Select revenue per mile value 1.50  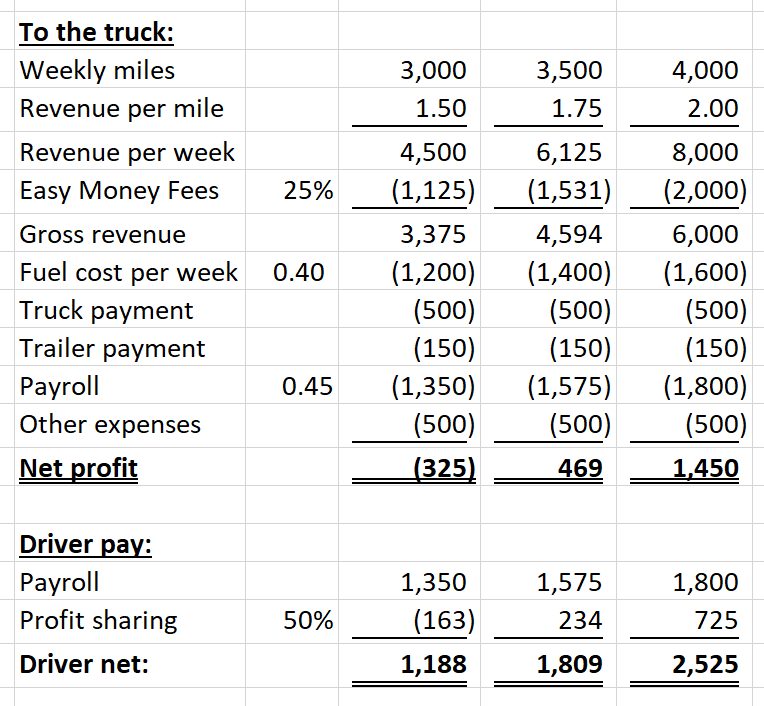(x=441, y=108)
